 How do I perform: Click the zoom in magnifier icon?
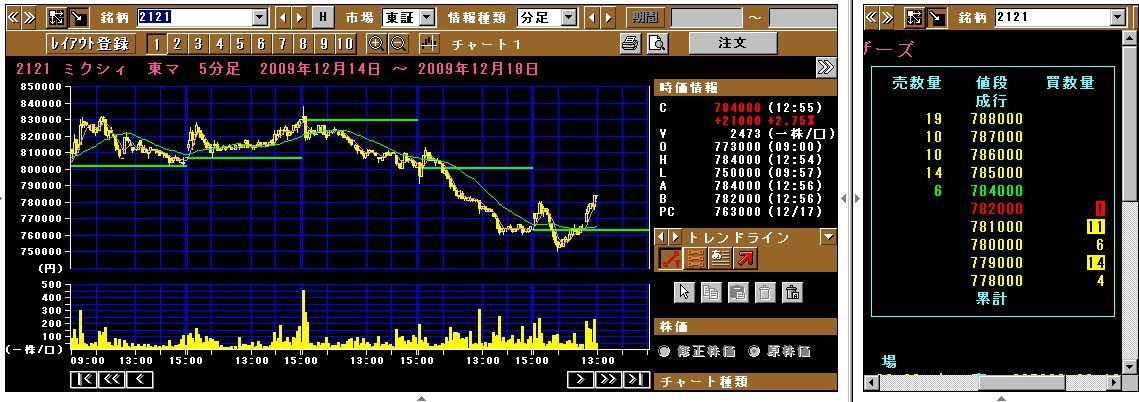[376, 43]
